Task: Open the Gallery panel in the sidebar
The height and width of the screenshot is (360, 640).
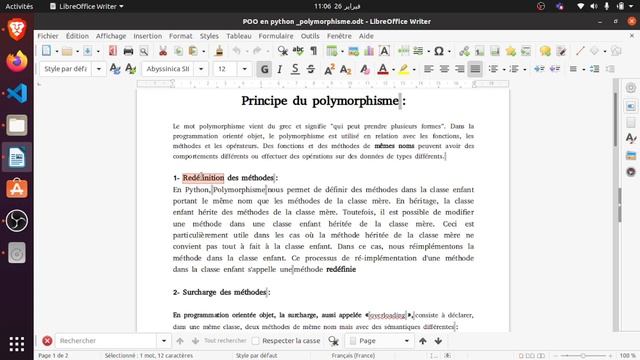Action: 631,156
